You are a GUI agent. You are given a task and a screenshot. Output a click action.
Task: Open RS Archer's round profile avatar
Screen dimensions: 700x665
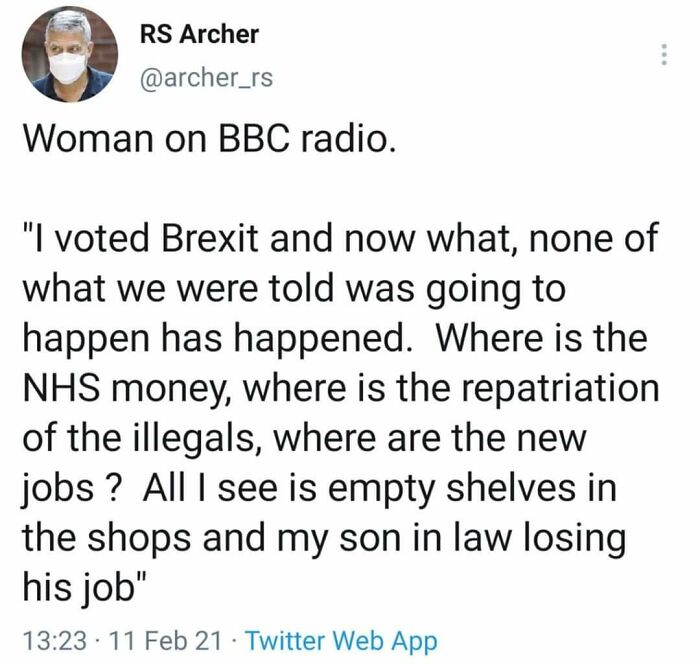coord(70,54)
